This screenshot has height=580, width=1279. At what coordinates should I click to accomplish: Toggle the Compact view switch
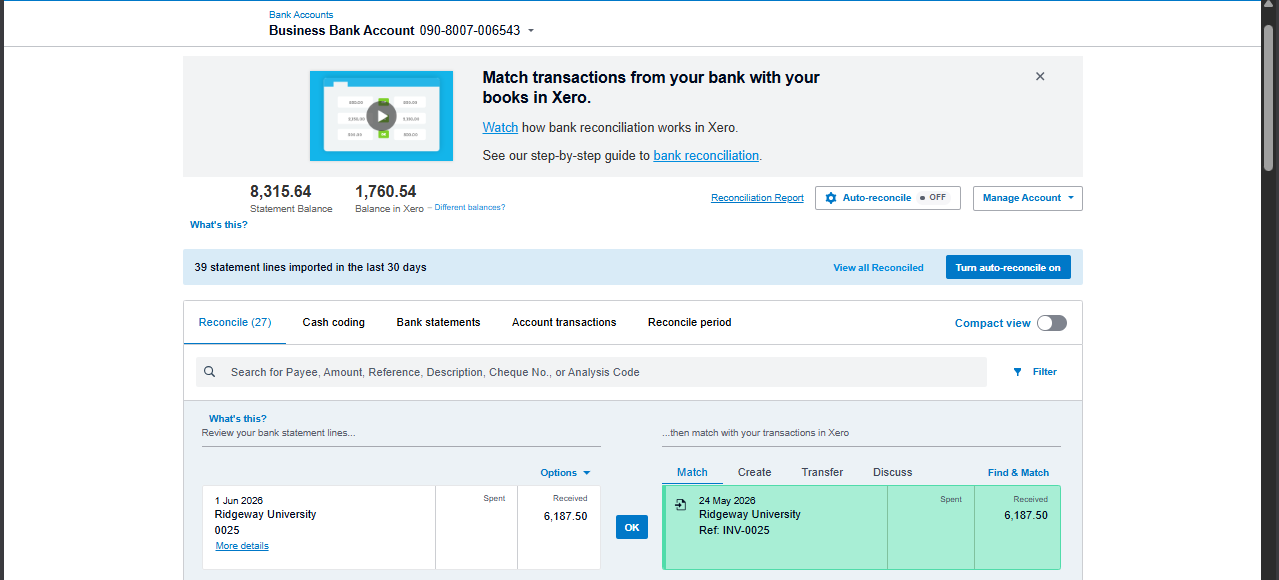(1052, 323)
